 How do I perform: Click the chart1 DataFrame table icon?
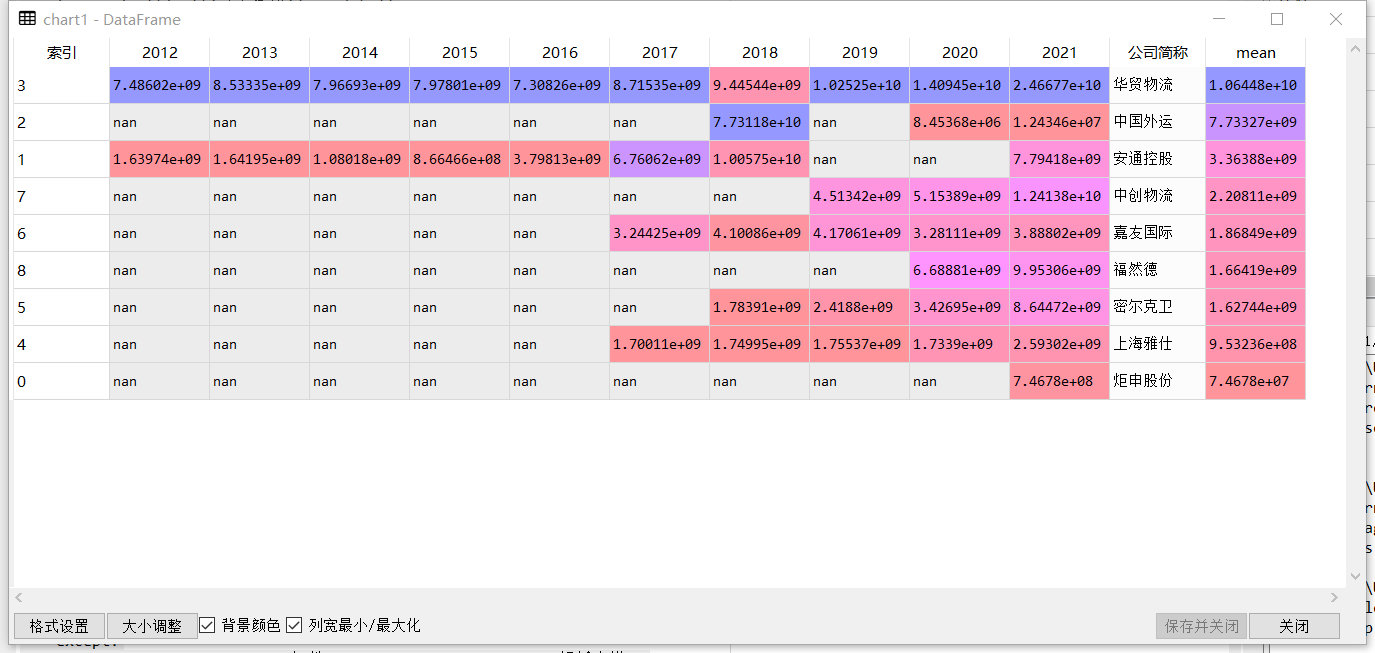[x=27, y=19]
